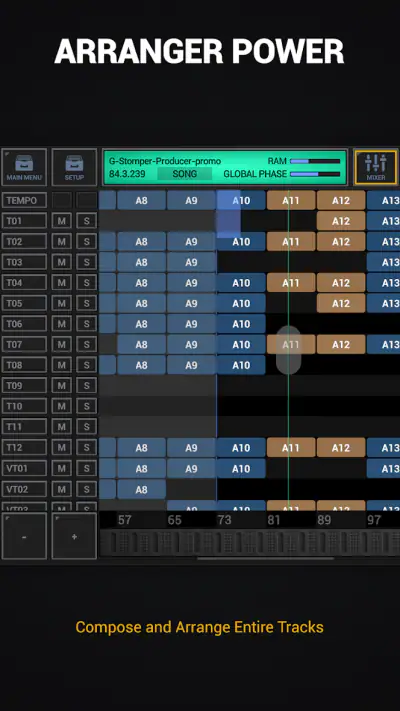Solo track T05

(x=87, y=303)
